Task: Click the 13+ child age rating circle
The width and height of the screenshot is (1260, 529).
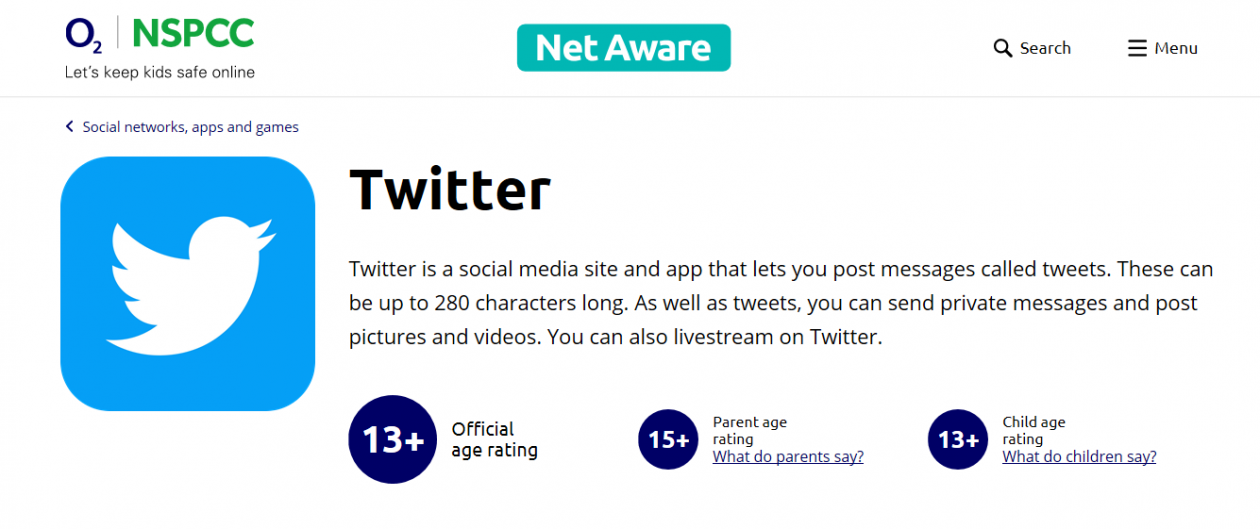Action: click(x=959, y=440)
